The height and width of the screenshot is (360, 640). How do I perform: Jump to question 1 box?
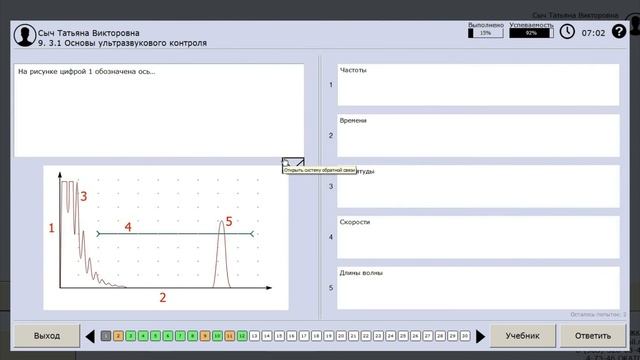pyautogui.click(x=106, y=336)
